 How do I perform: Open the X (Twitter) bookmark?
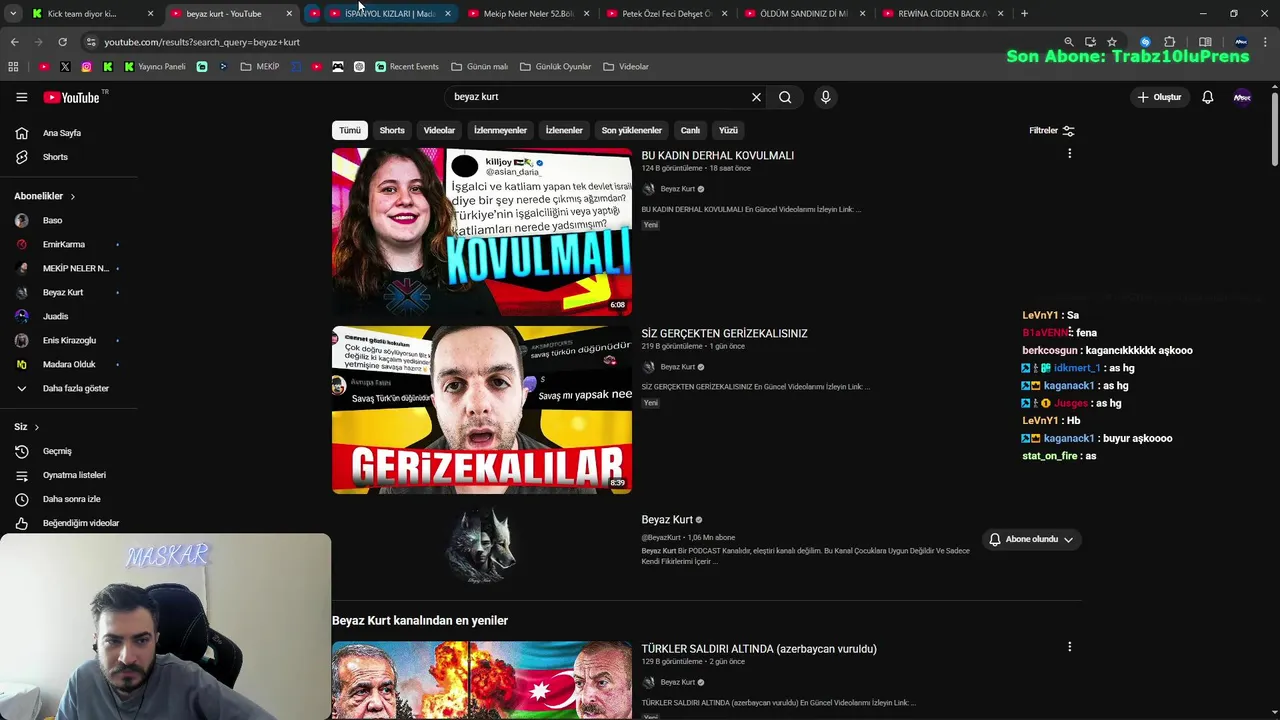(x=65, y=67)
